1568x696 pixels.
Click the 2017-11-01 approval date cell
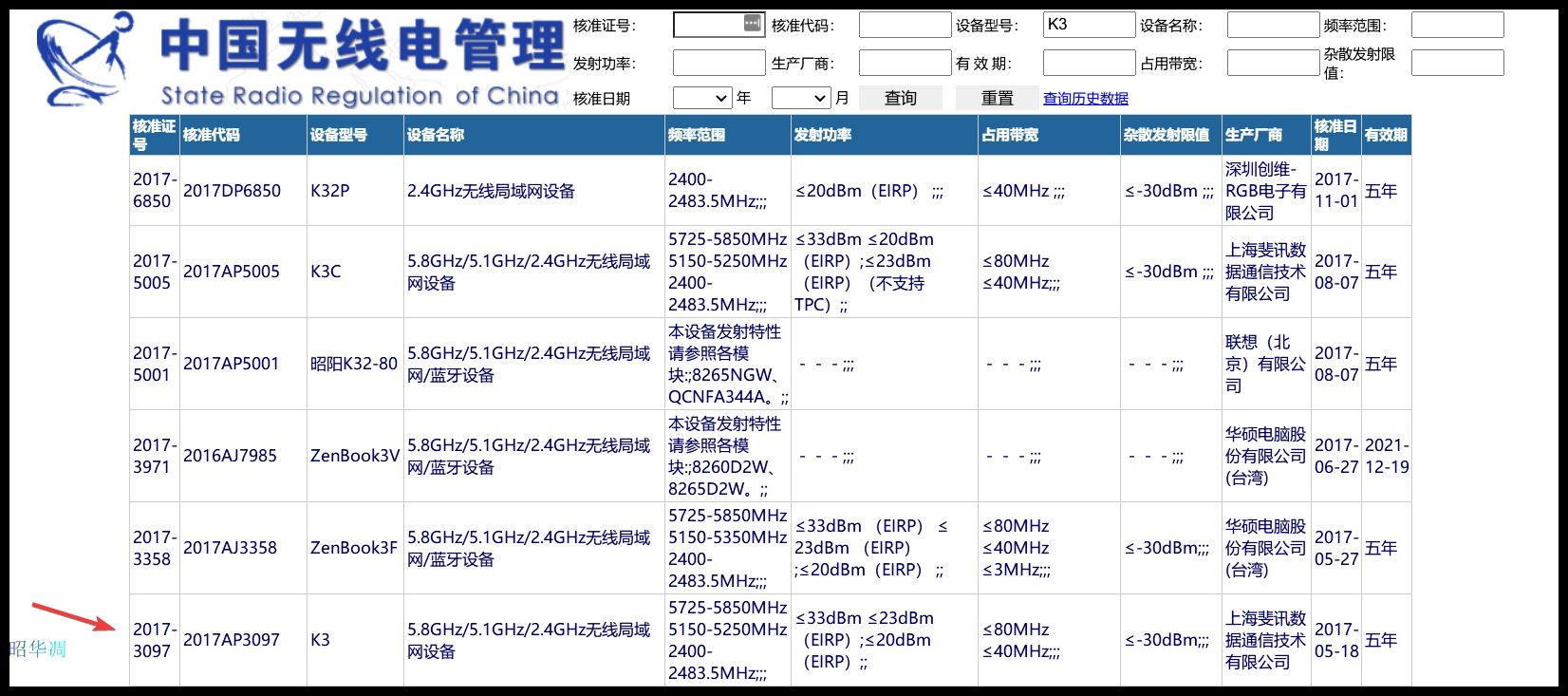[x=1335, y=191]
